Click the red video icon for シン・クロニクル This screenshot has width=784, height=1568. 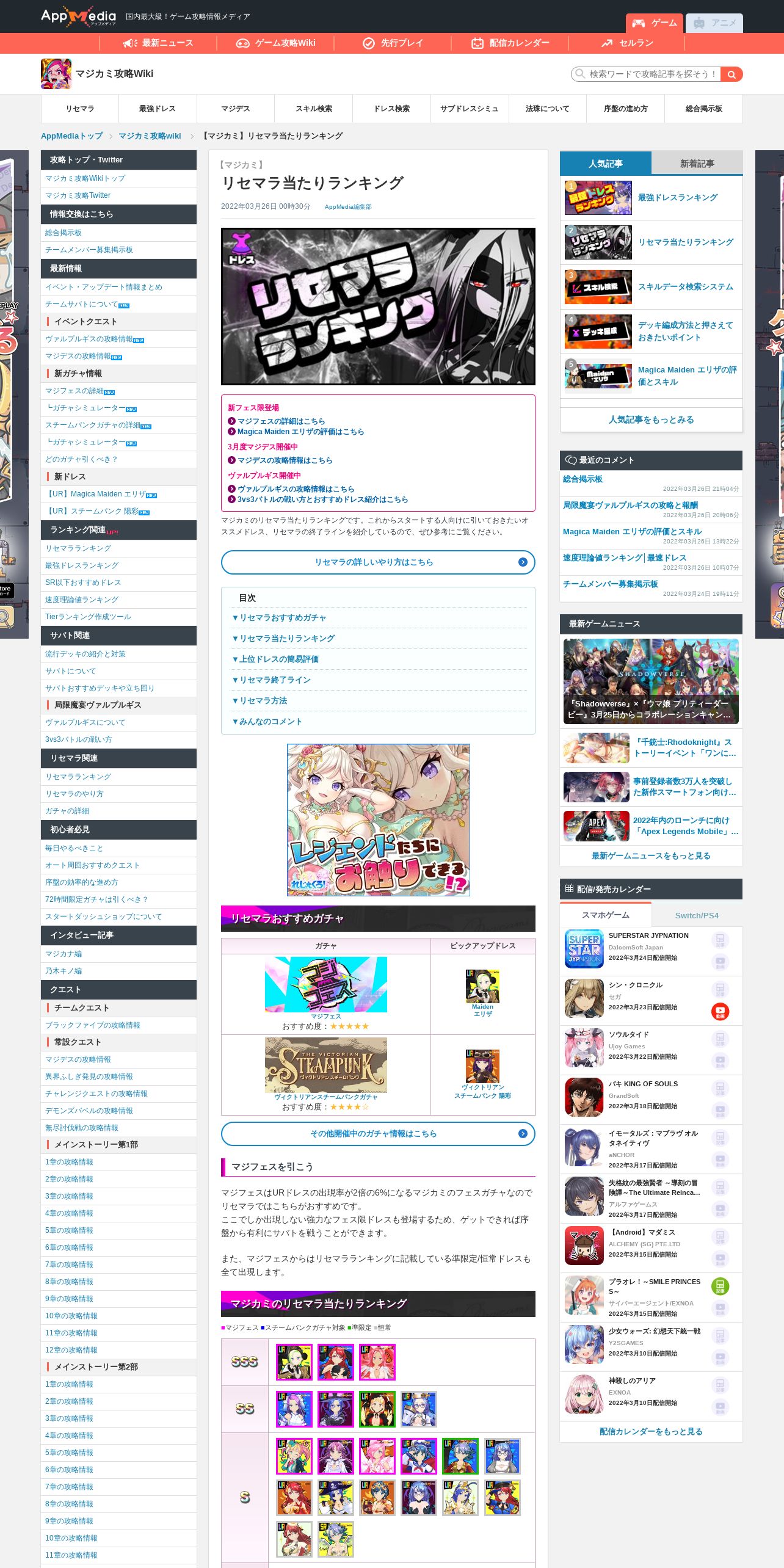point(720,1011)
